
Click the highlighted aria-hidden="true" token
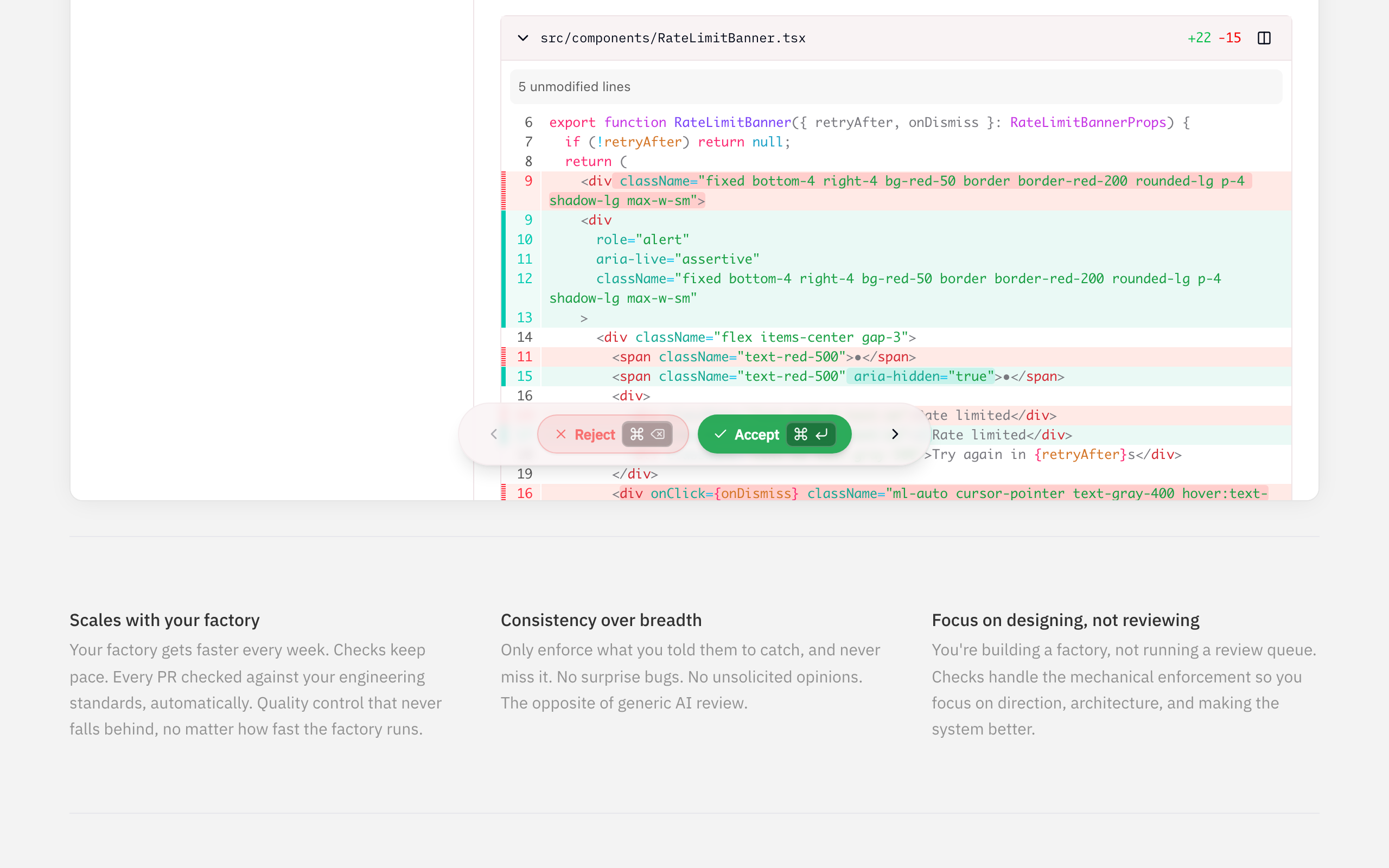pyautogui.click(x=920, y=376)
